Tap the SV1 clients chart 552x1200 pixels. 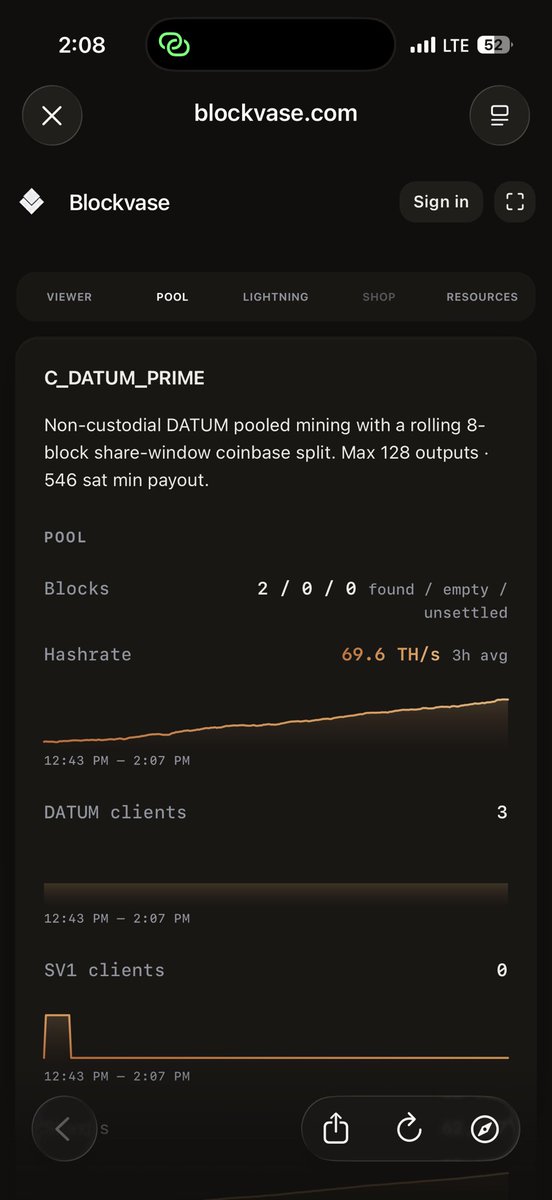[x=276, y=1037]
